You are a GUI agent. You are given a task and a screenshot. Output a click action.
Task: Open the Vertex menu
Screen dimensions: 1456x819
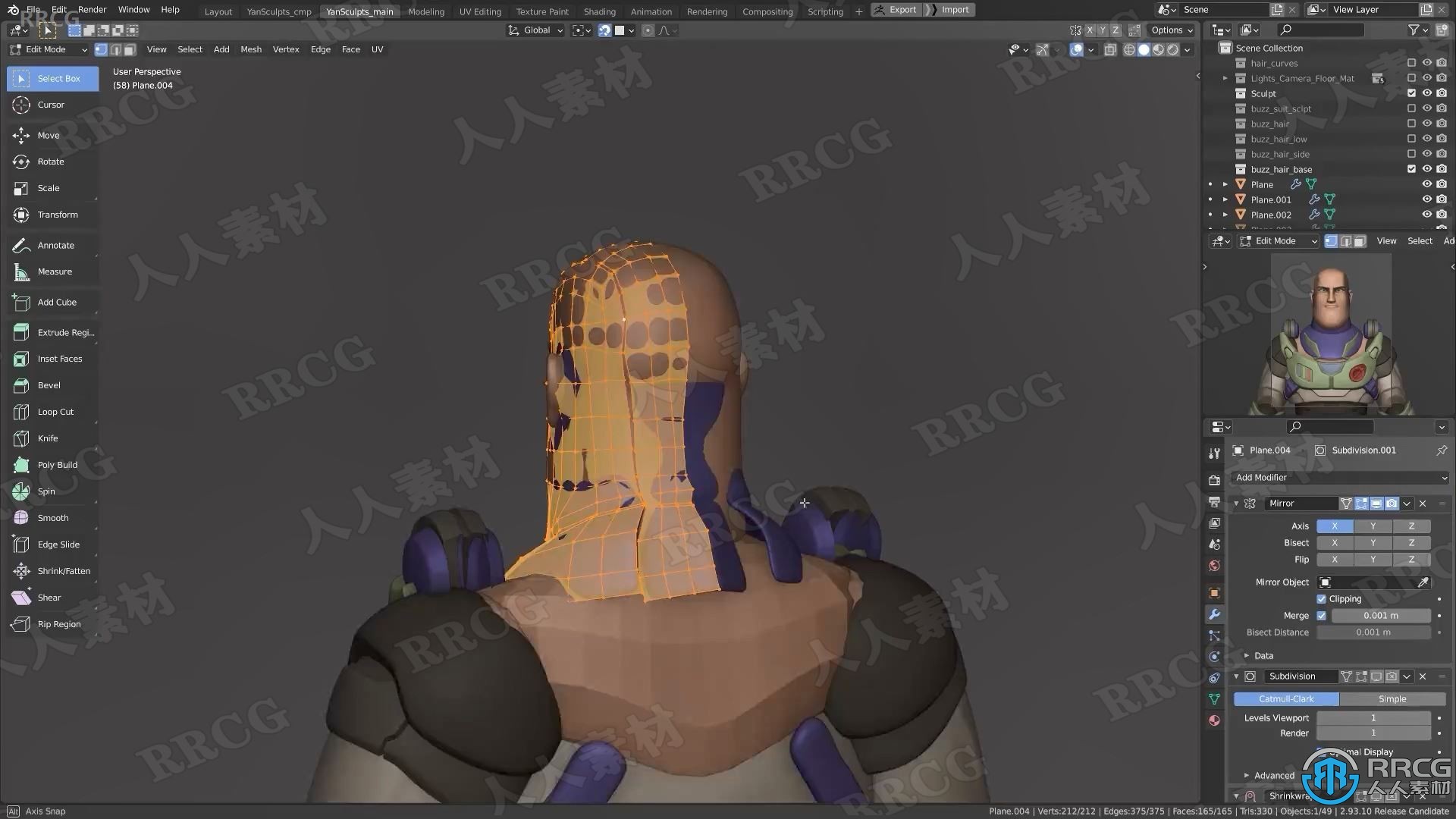[x=286, y=49]
